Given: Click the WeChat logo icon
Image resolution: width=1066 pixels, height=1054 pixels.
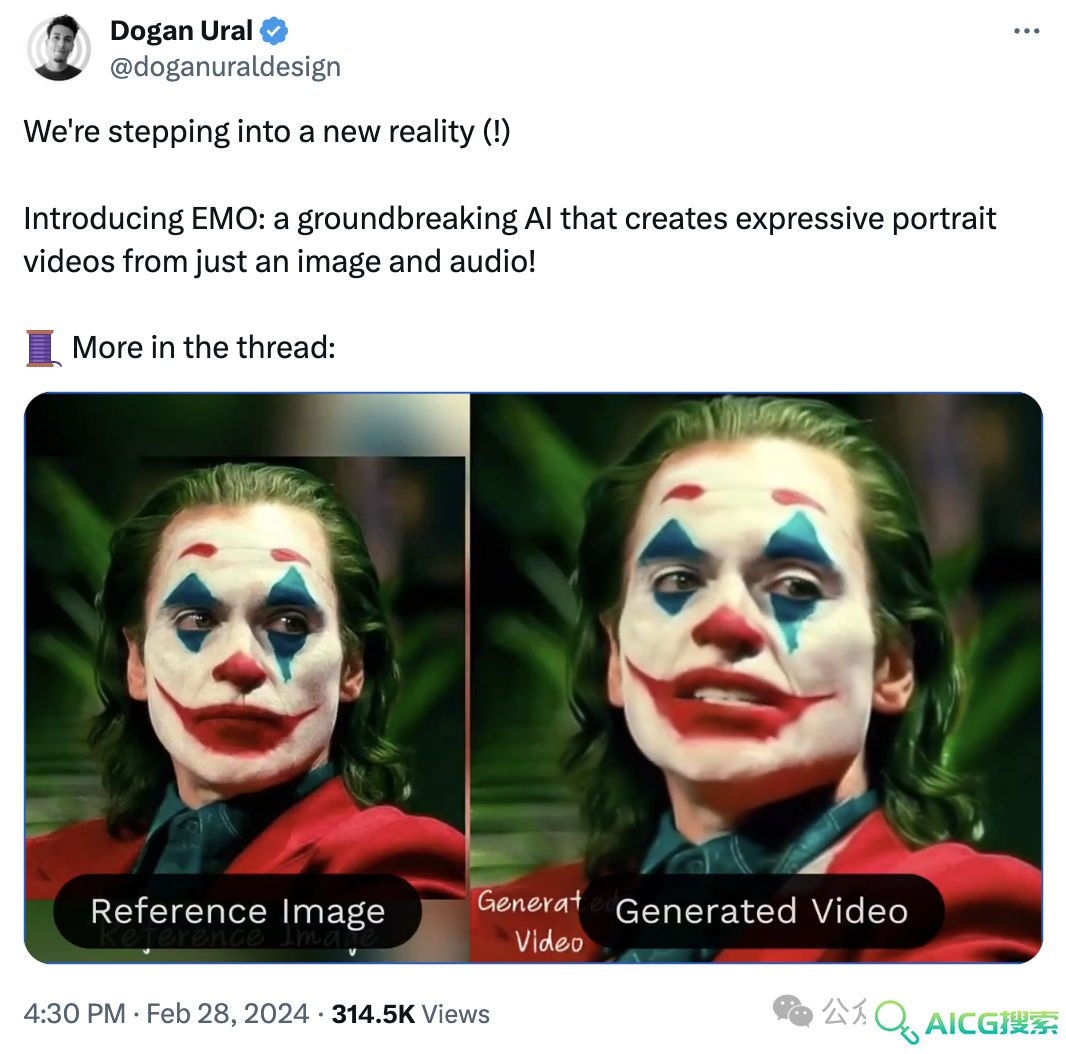Looking at the screenshot, I should coord(793,1011).
